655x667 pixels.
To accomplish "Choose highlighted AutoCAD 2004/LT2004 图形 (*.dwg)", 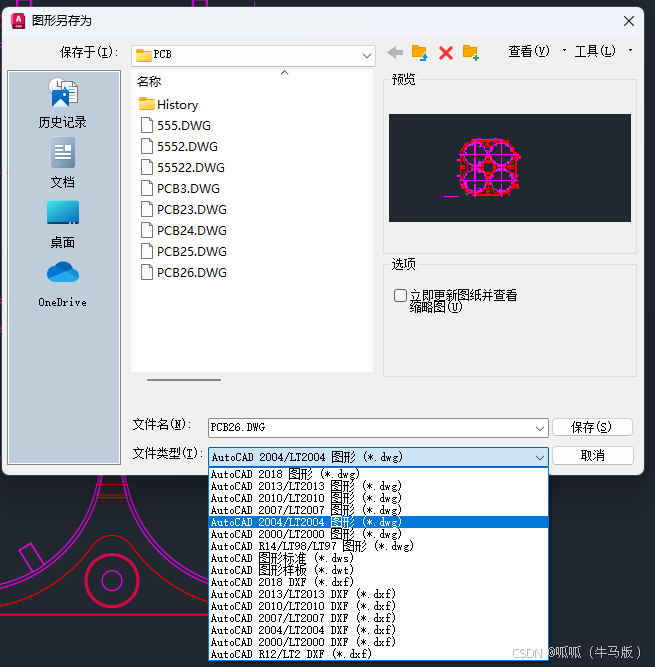I will pos(378,522).
